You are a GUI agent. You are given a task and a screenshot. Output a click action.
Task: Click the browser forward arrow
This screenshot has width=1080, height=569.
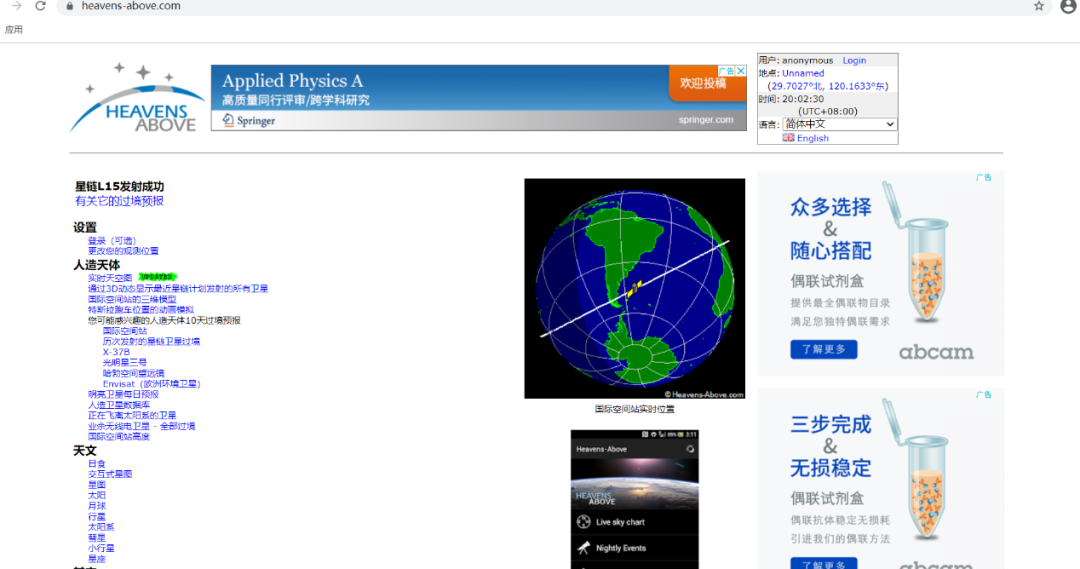[17, 6]
